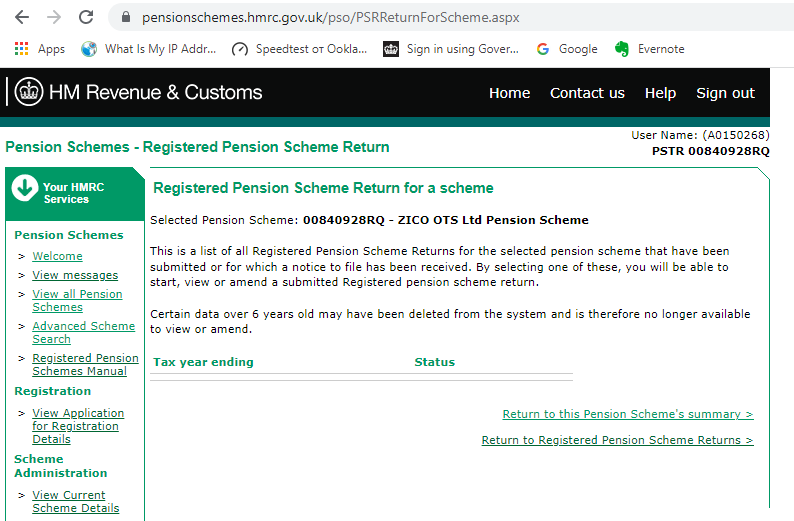The height and width of the screenshot is (521, 794).
Task: Sign out of HMRC services
Action: 725,93
